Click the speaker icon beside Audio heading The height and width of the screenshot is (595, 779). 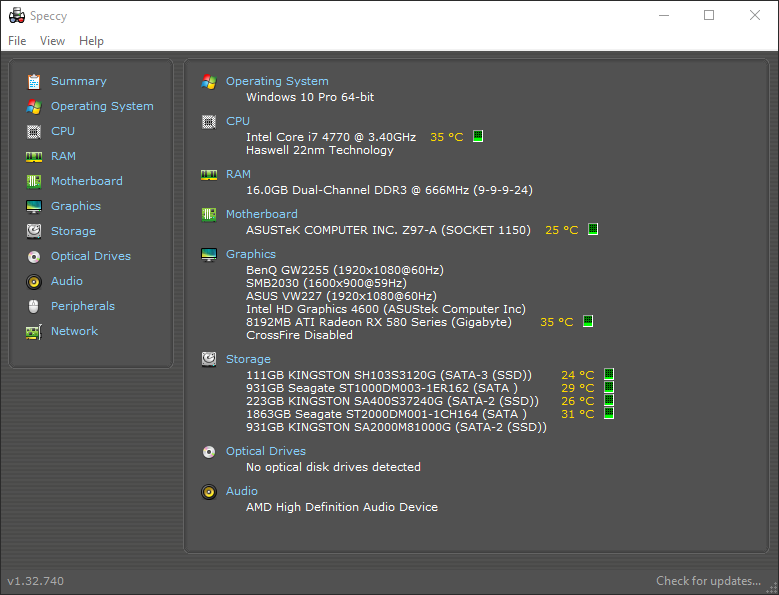coord(209,492)
